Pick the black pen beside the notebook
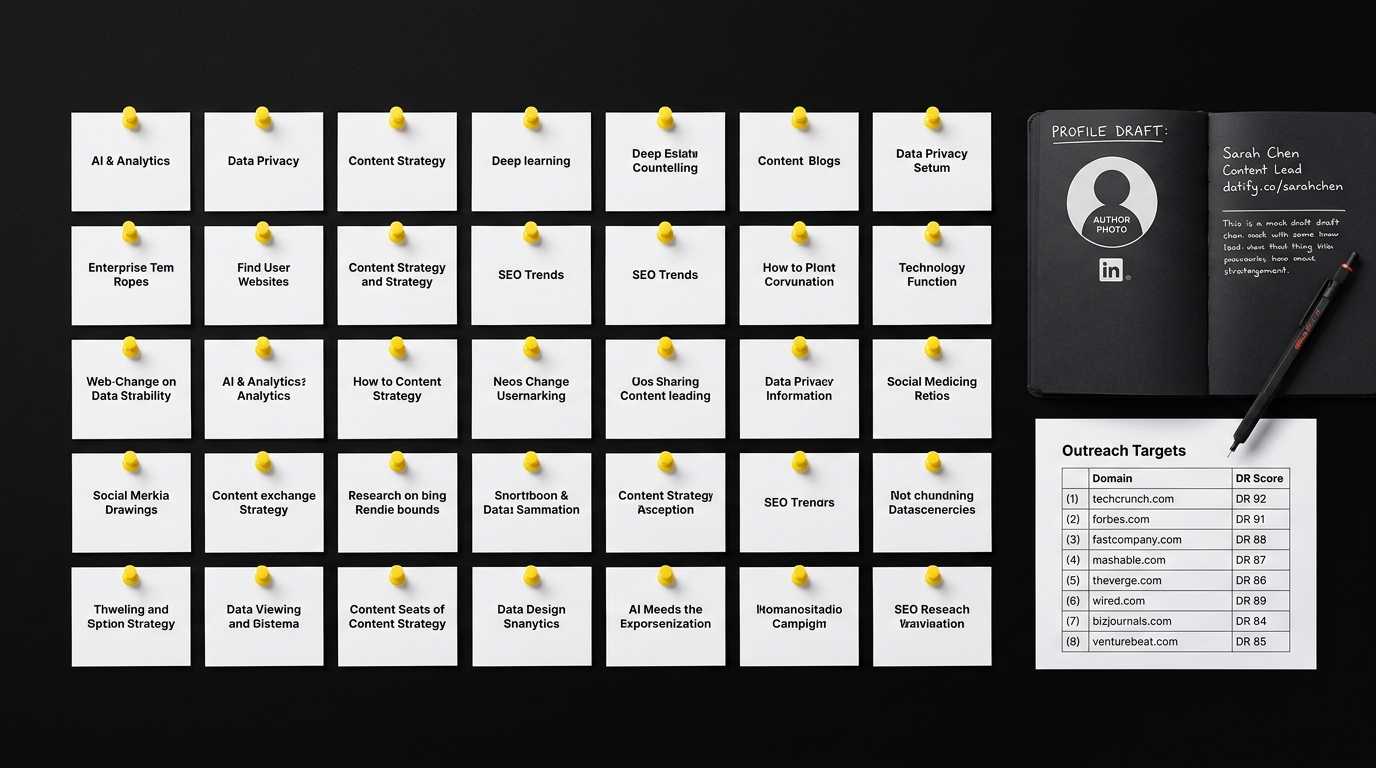This screenshot has height=768, width=1376. click(x=1294, y=354)
